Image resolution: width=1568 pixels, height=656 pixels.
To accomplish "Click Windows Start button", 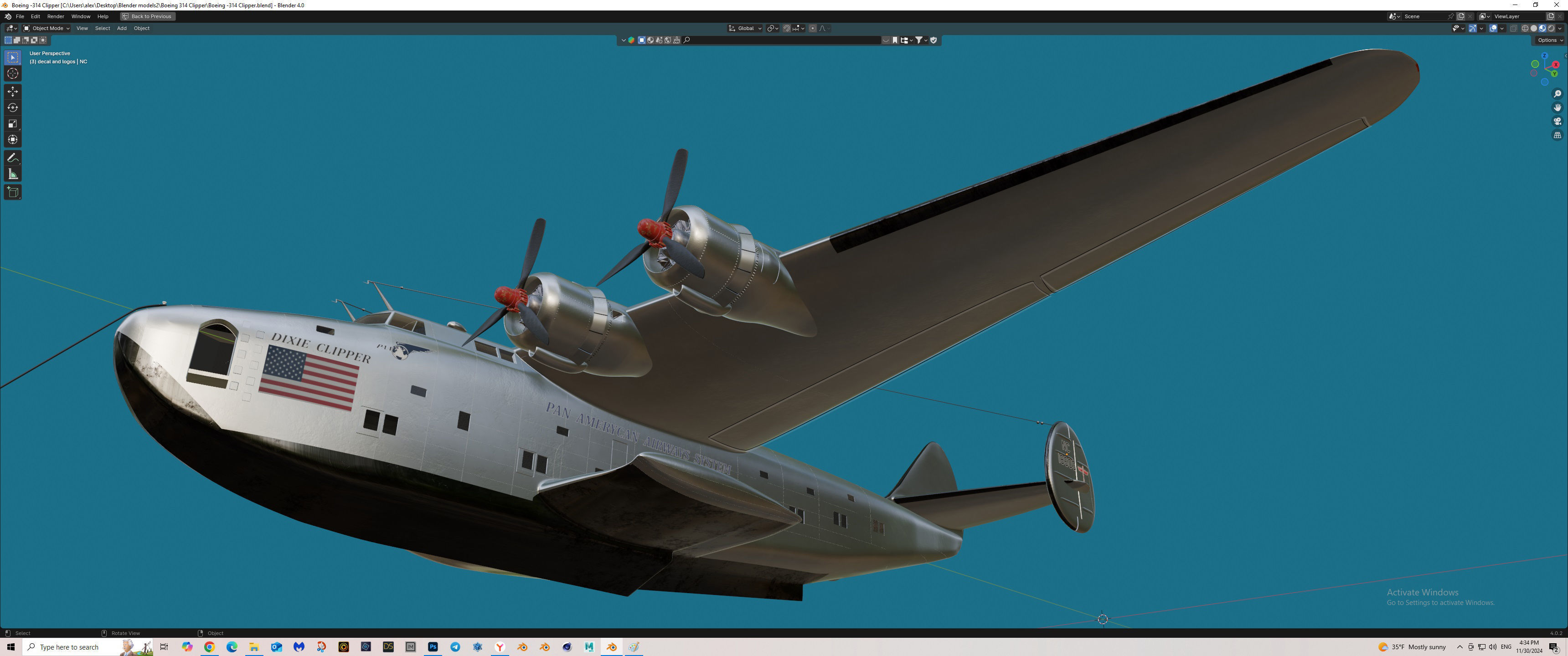I will click(10, 646).
